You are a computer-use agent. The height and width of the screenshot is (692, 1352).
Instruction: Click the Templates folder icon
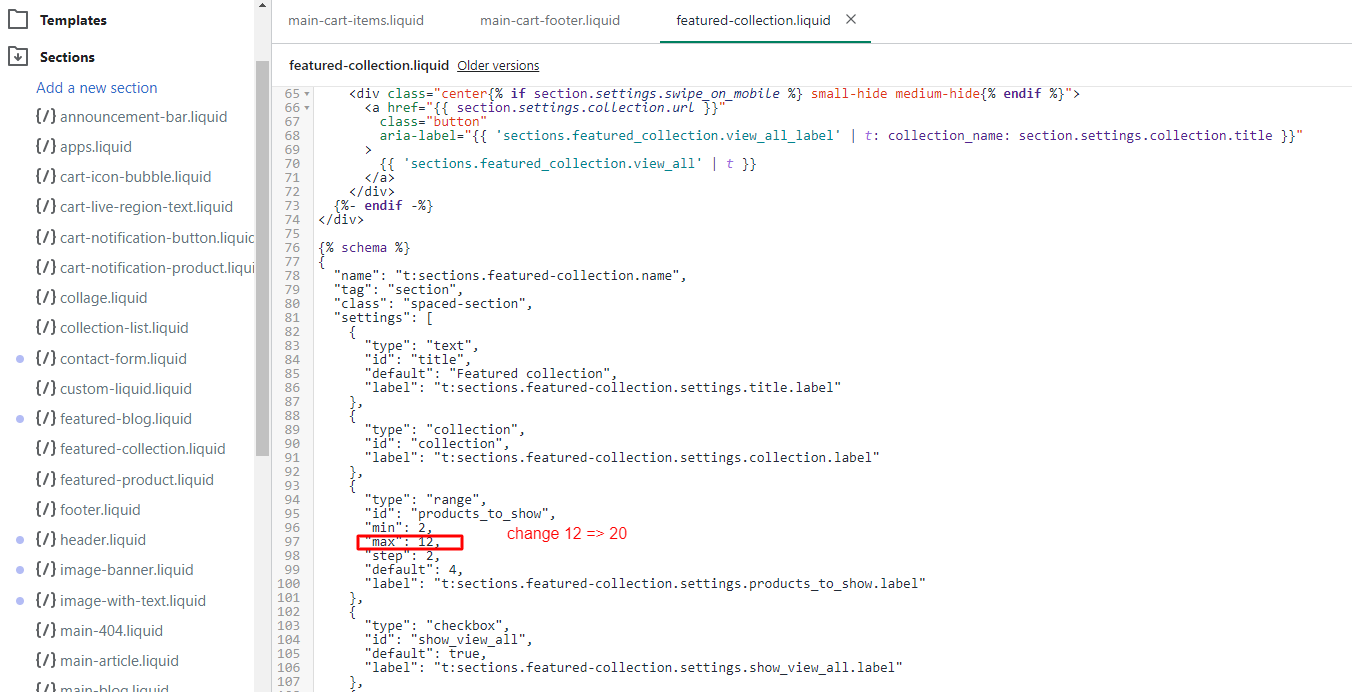pos(18,20)
